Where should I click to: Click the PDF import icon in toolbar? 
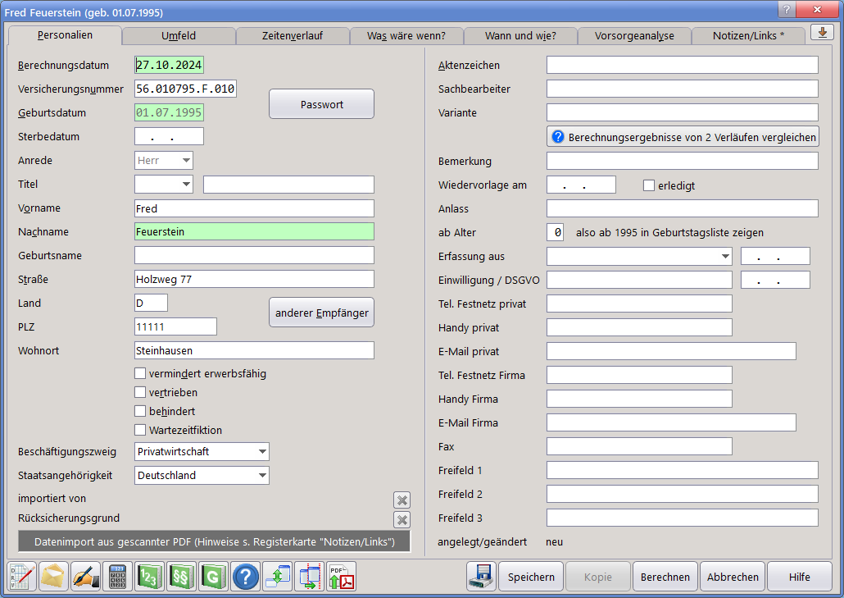click(x=341, y=577)
